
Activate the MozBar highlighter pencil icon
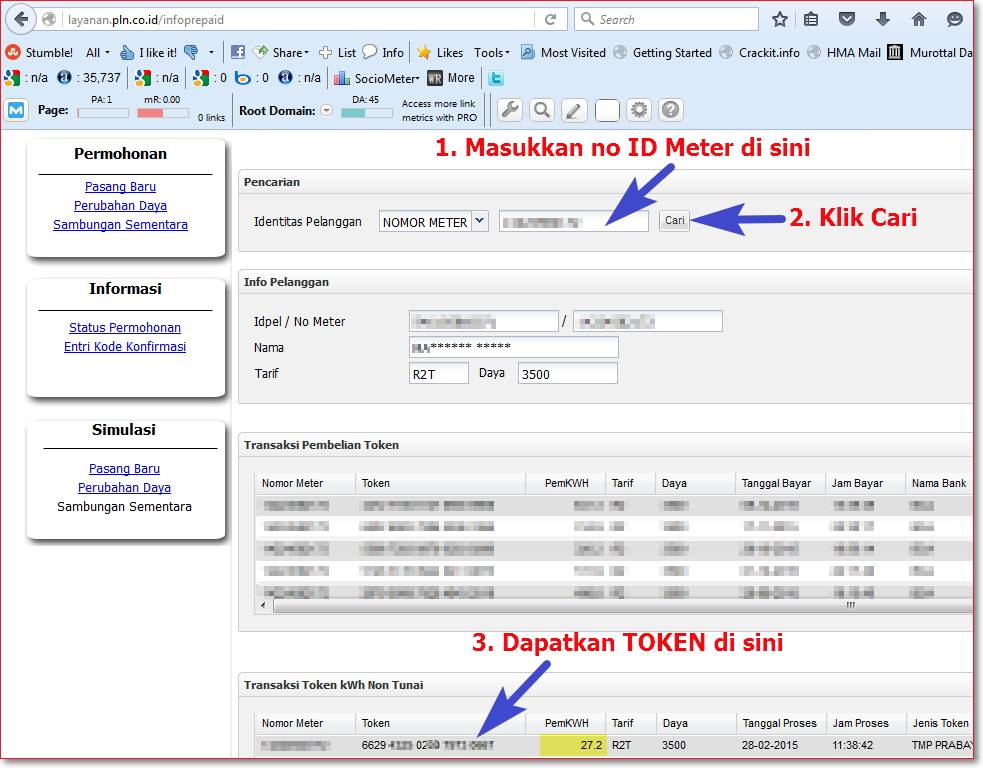pos(573,110)
